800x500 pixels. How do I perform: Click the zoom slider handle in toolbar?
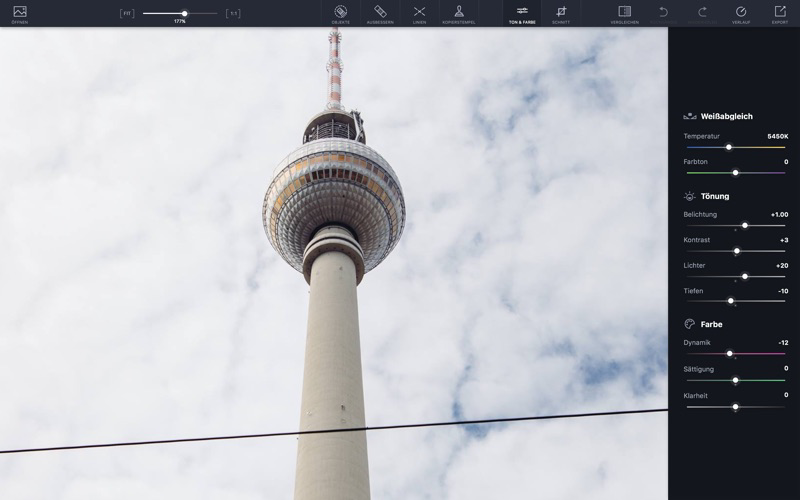click(185, 13)
